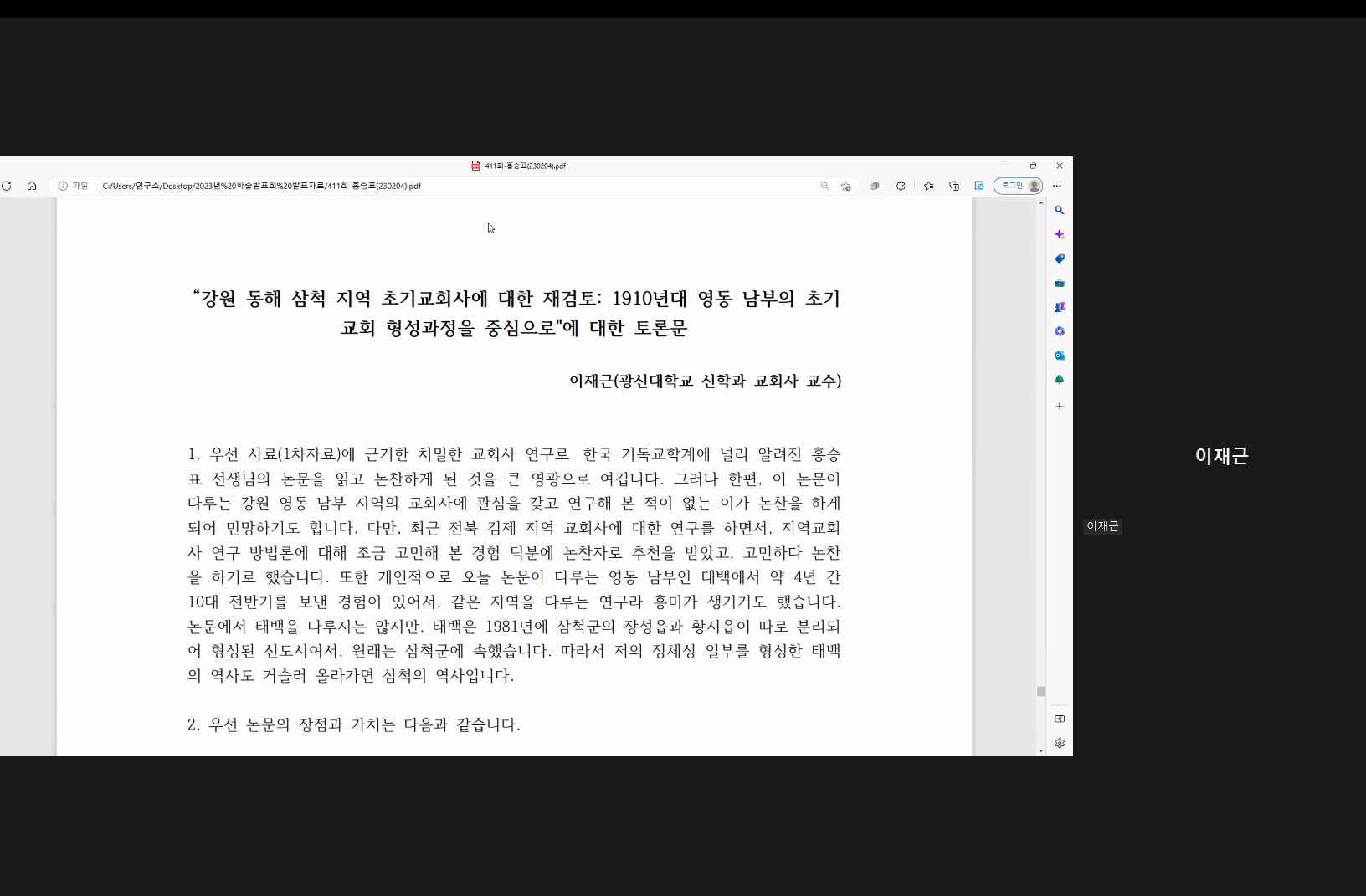Open site info icon next to 파일
1366x896 pixels.
pos(63,186)
